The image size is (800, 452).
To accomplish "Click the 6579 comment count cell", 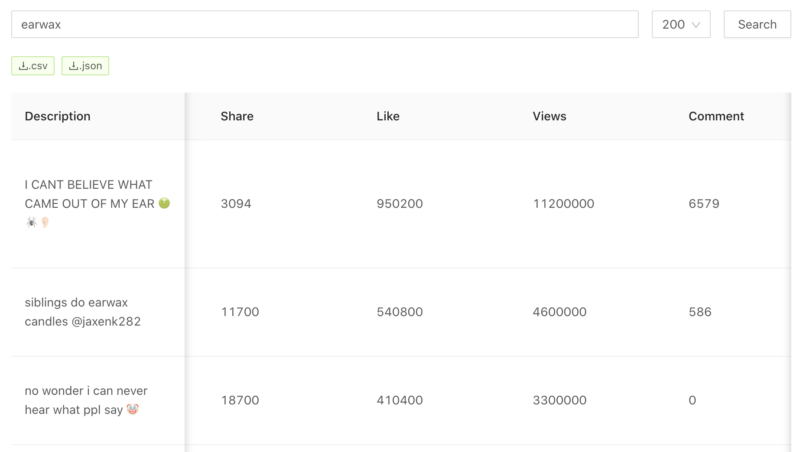I will click(704, 204).
